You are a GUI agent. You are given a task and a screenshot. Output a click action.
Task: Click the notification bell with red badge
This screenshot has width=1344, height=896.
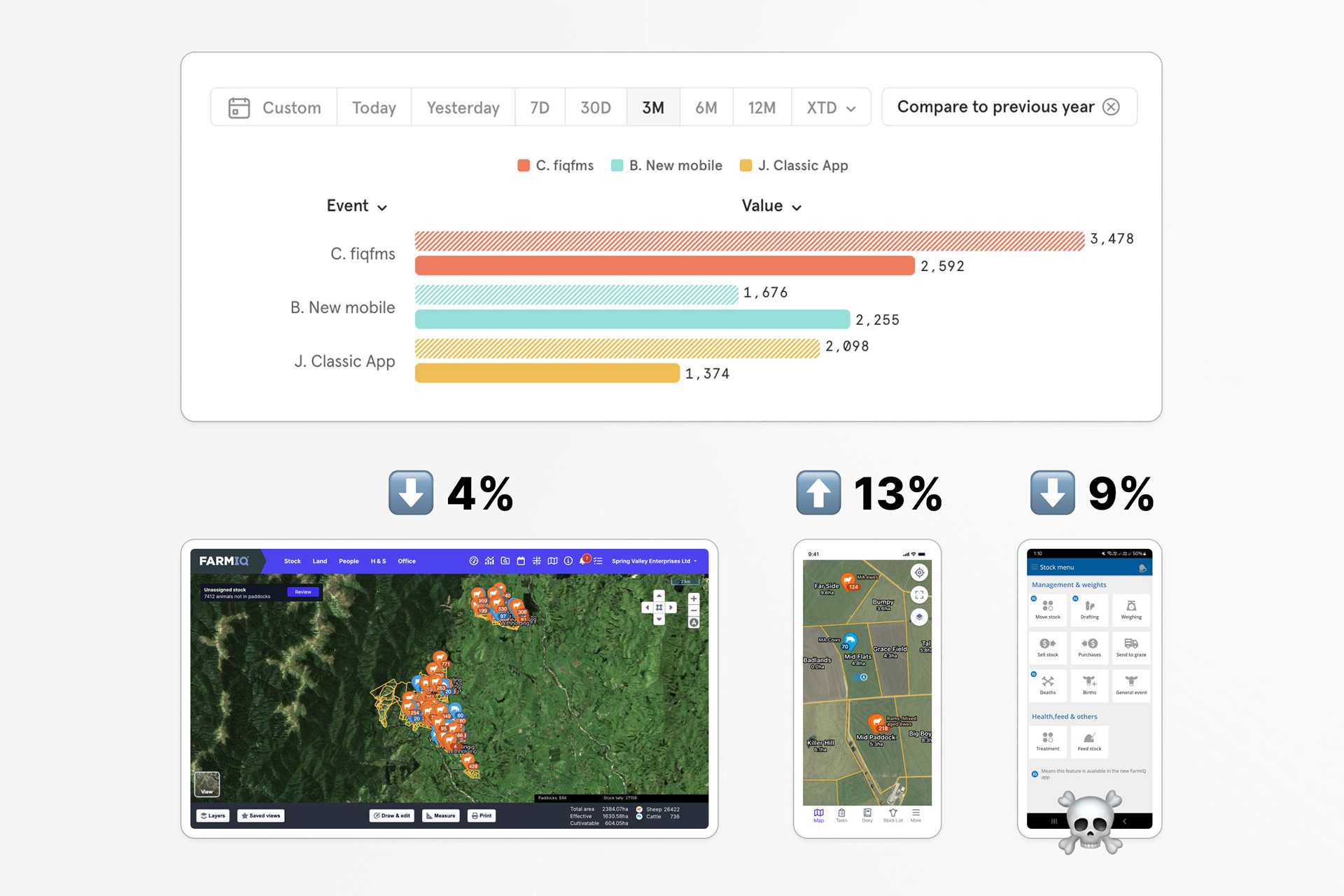pos(583,561)
